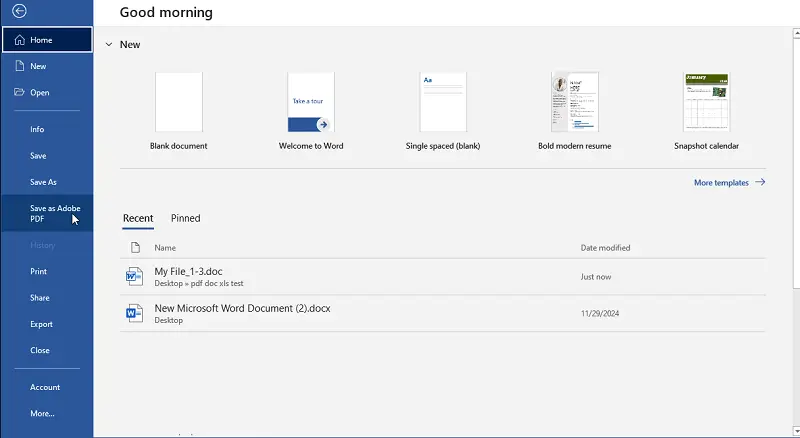Click Word icon beside New Microsoft Word Document (2).docx
The width and height of the screenshot is (800, 438).
tap(134, 313)
